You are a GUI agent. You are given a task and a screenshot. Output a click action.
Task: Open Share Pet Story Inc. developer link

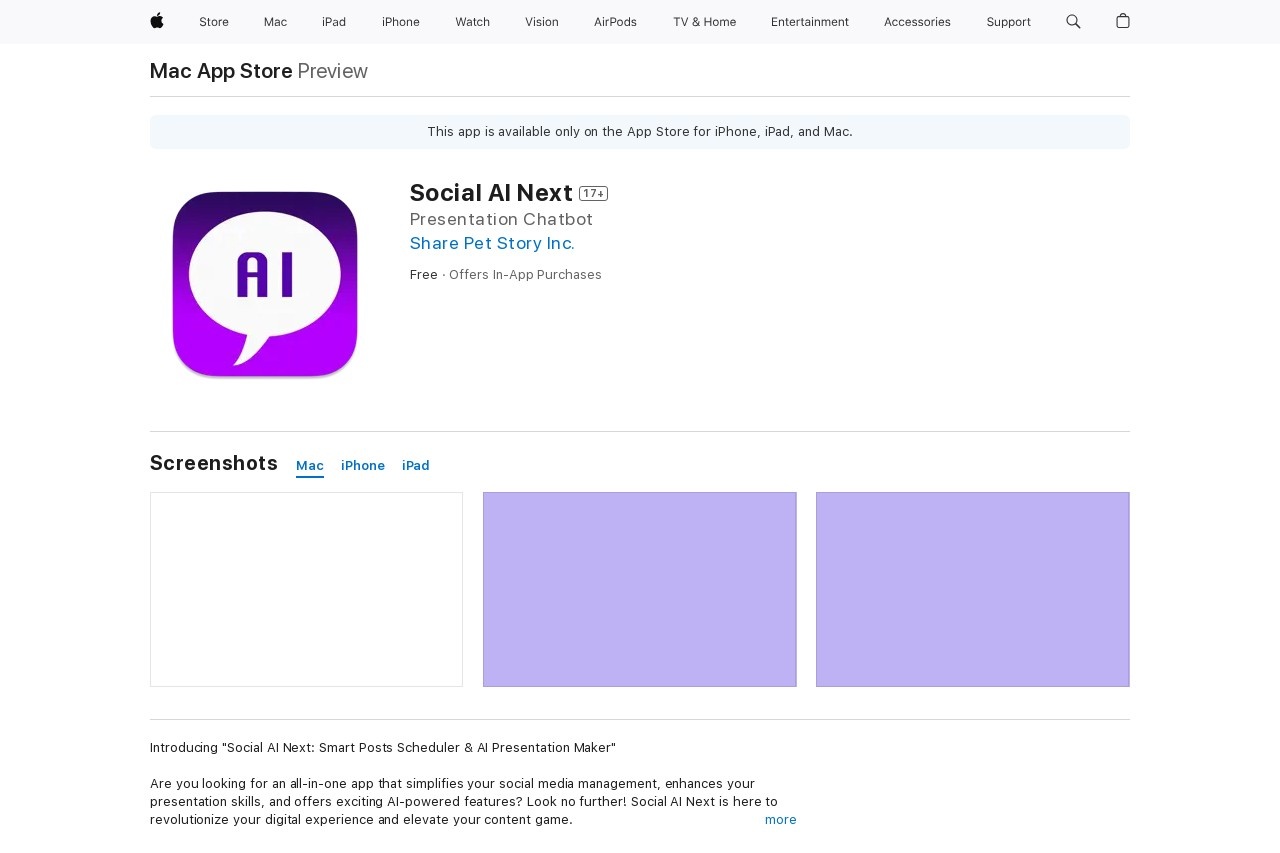point(492,243)
